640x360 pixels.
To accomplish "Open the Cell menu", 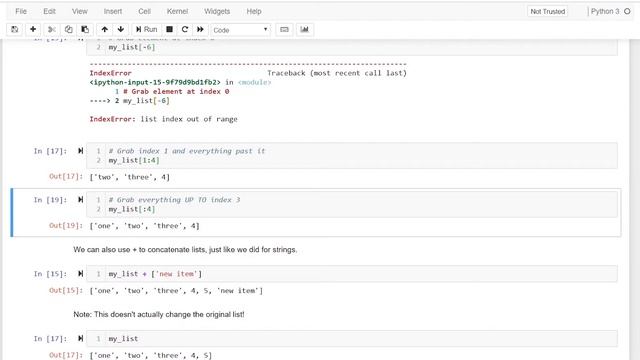I will pyautogui.click(x=144, y=11).
